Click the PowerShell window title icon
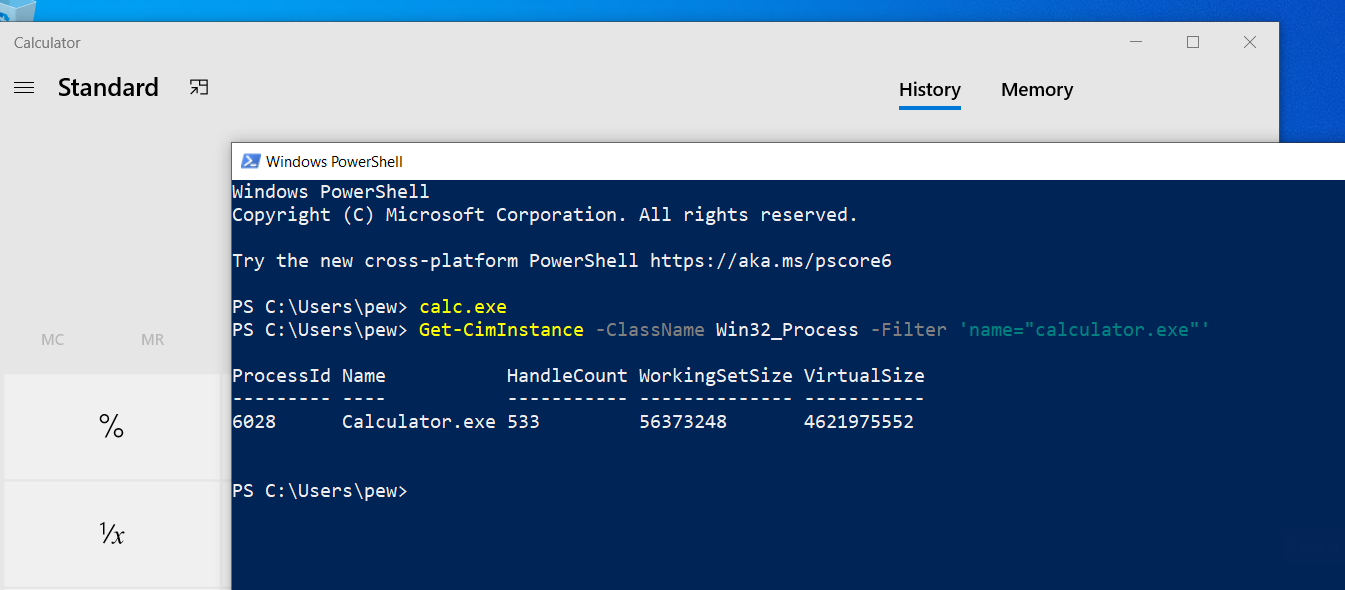 coord(249,161)
